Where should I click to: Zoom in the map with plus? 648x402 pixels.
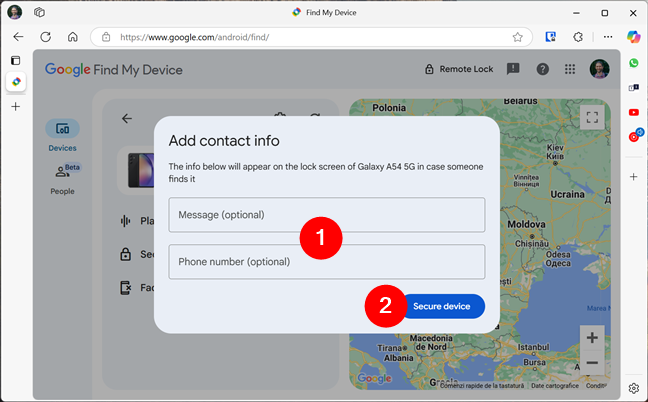[592, 338]
